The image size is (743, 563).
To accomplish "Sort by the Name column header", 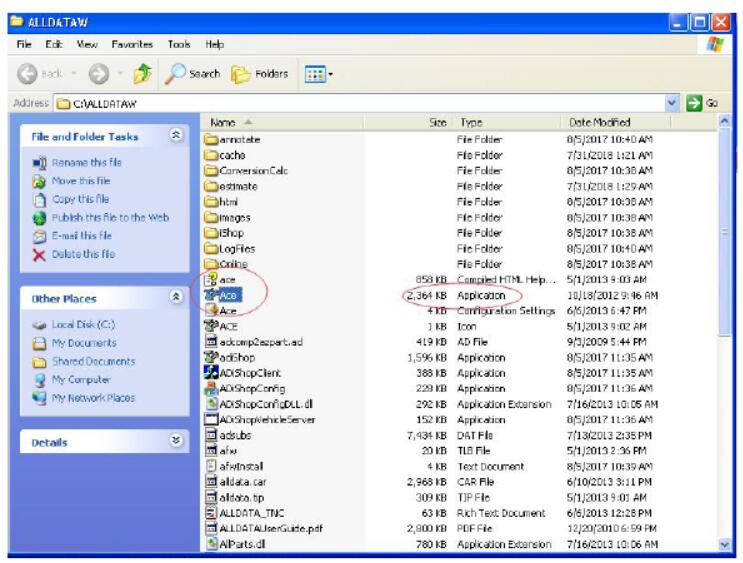I will pos(282,122).
